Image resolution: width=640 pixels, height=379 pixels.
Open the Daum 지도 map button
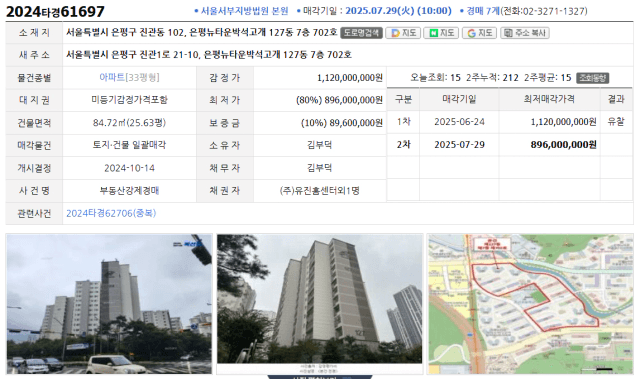[x=403, y=33]
